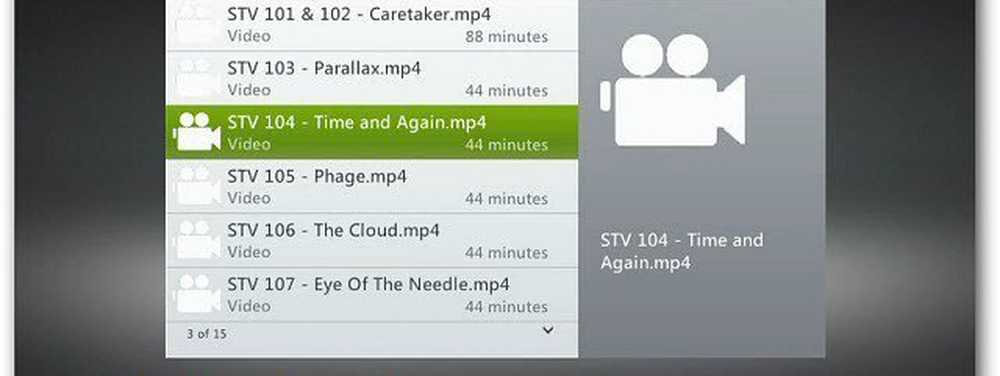Click camera icon beside The Cloud.mp4

[197, 240]
